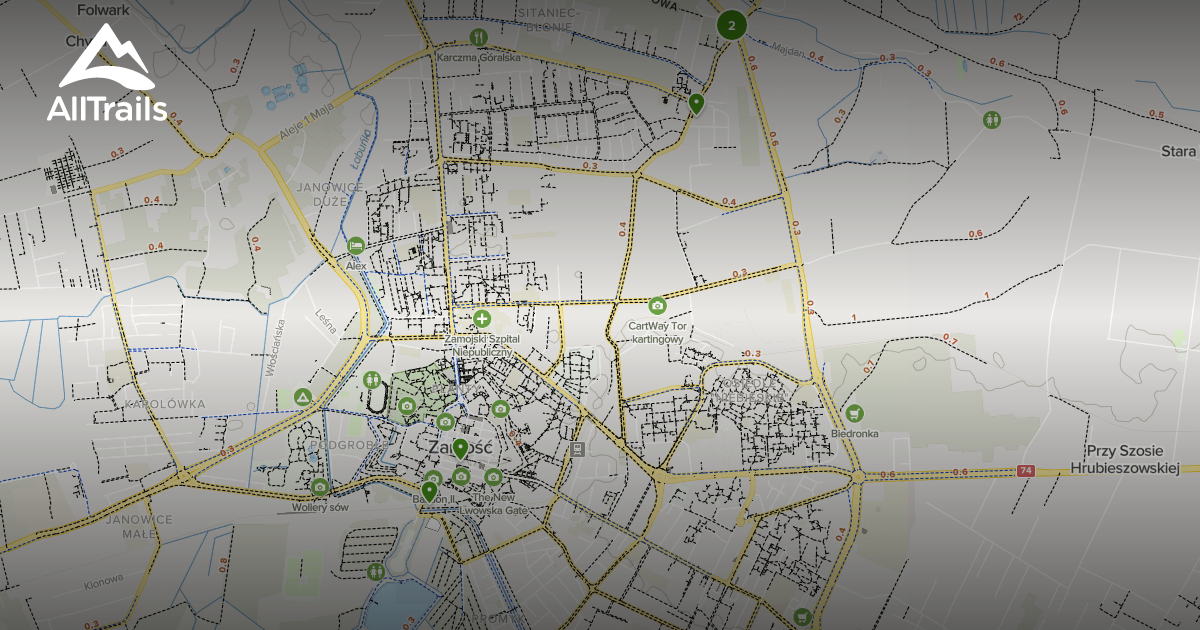Select the restroom icon near Stara label
1200x630 pixels.
pos(991,120)
